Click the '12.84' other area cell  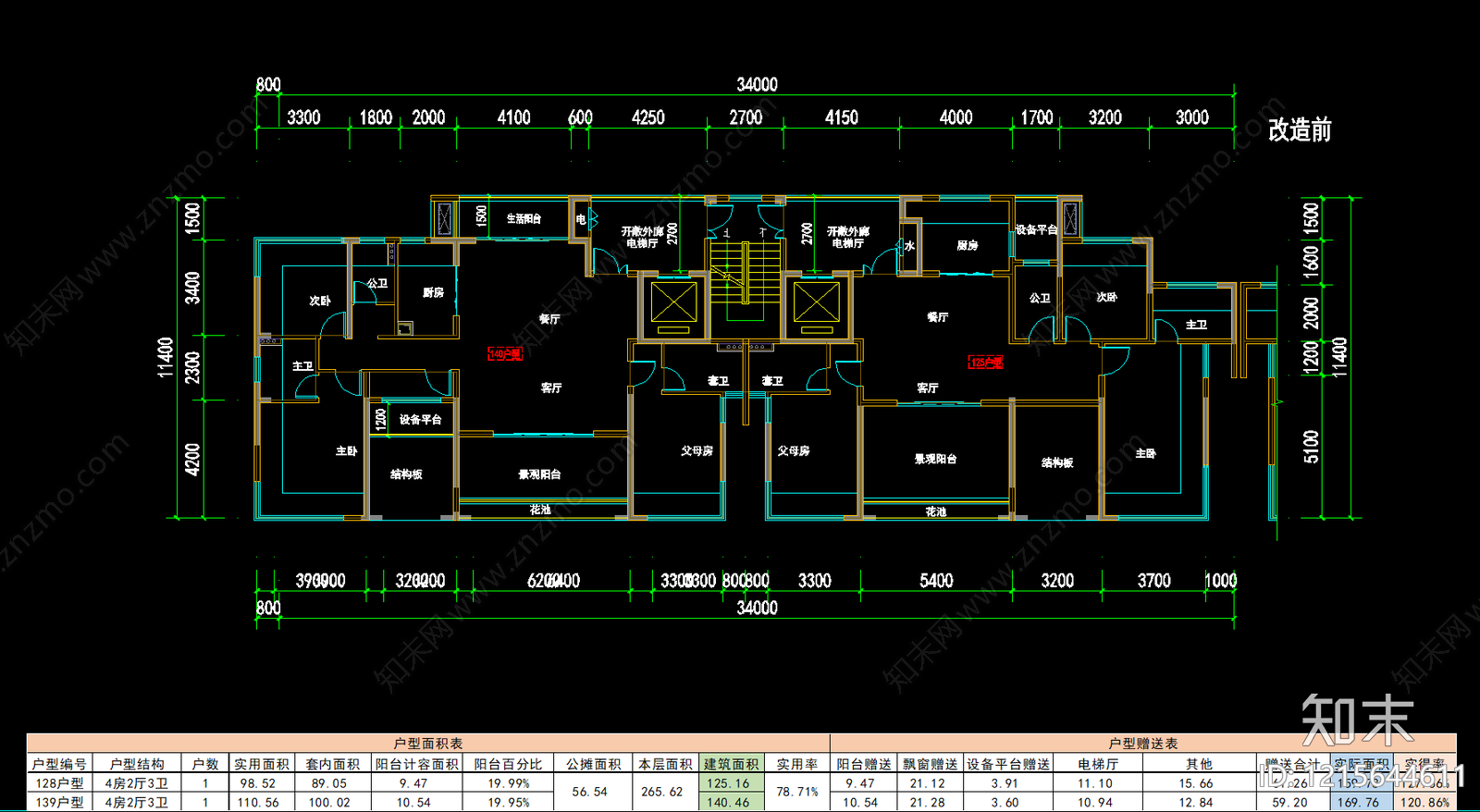(1195, 803)
